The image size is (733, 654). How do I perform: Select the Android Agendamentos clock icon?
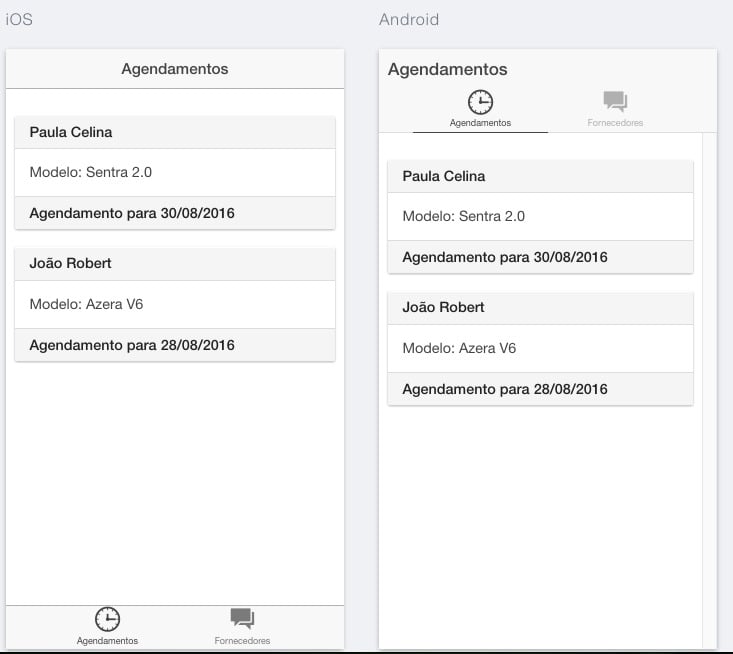pyautogui.click(x=480, y=102)
